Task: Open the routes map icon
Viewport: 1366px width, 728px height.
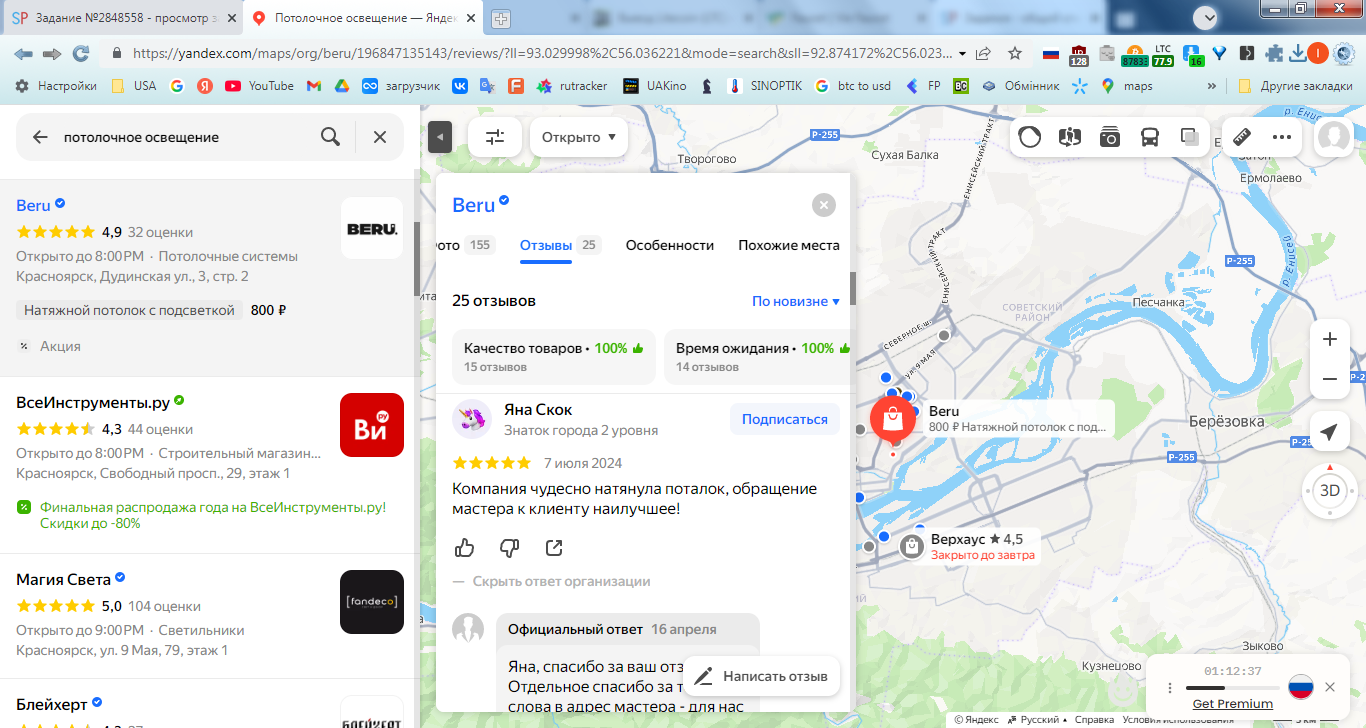Action: coord(1070,137)
